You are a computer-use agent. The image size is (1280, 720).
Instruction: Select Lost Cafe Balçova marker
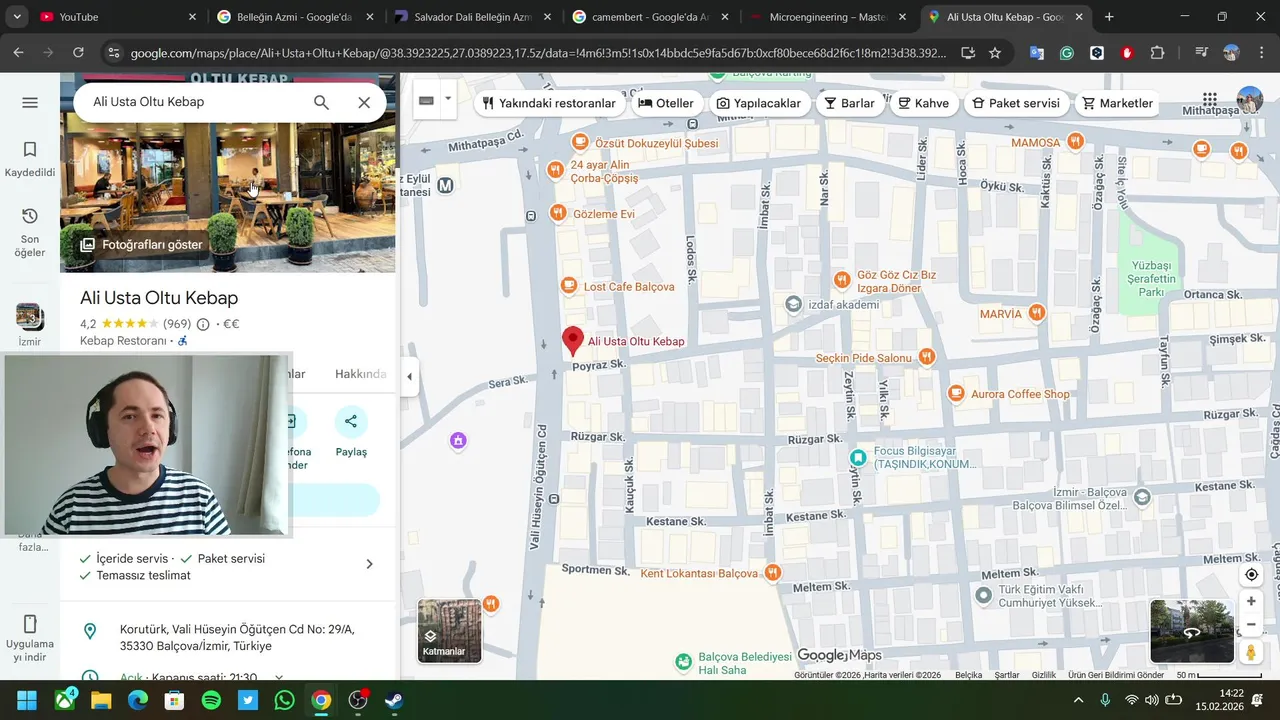pos(569,286)
